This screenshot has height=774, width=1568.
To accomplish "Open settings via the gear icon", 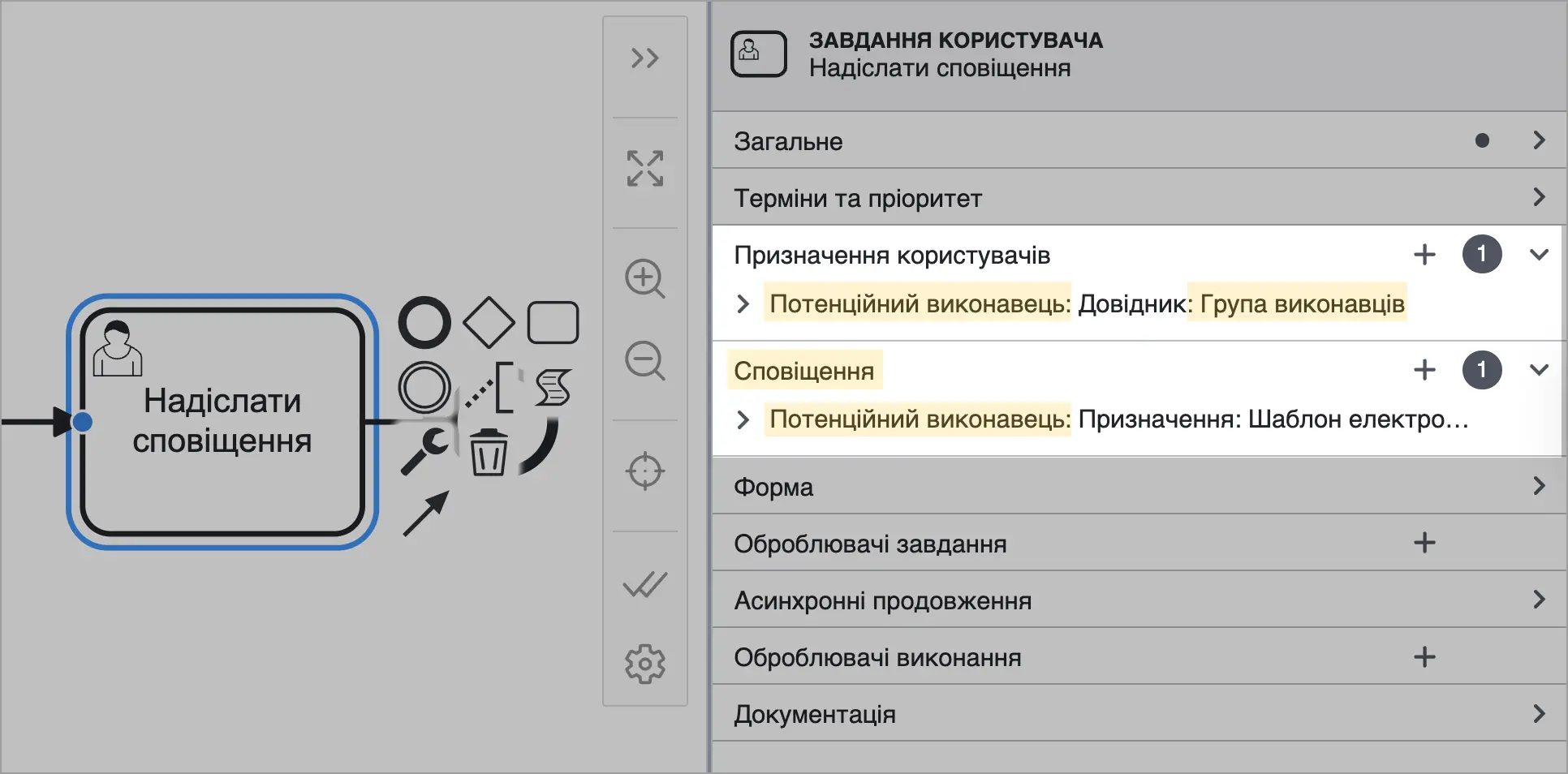I will pyautogui.click(x=645, y=664).
